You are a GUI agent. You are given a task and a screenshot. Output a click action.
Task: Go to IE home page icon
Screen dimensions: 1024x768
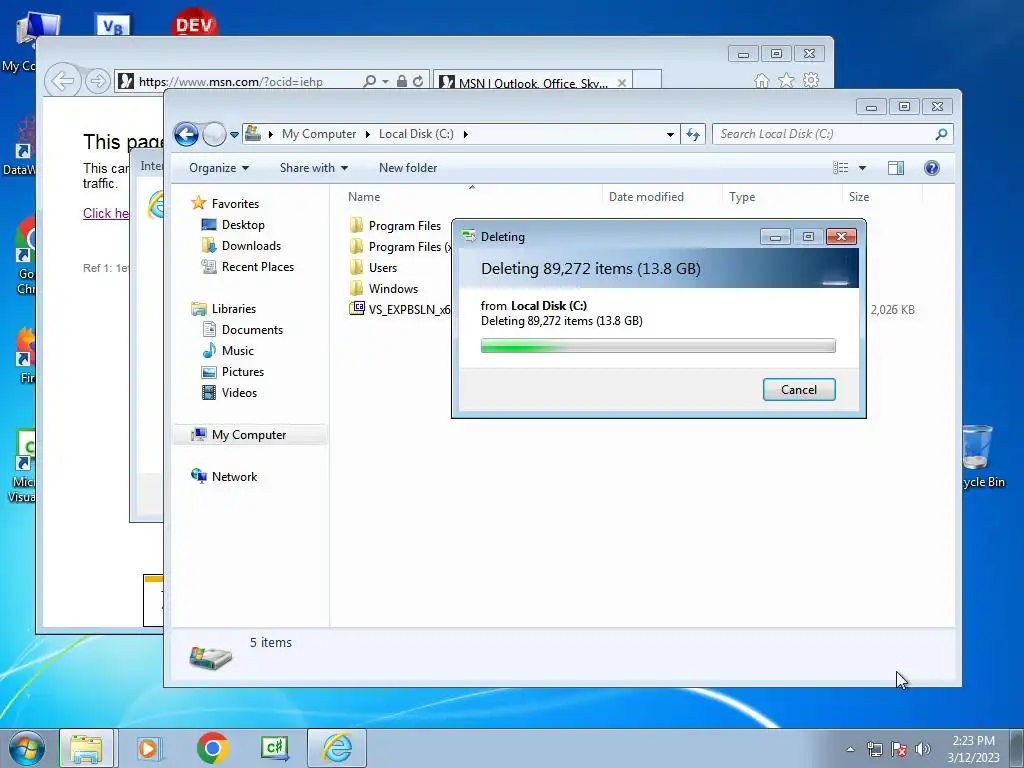[761, 80]
